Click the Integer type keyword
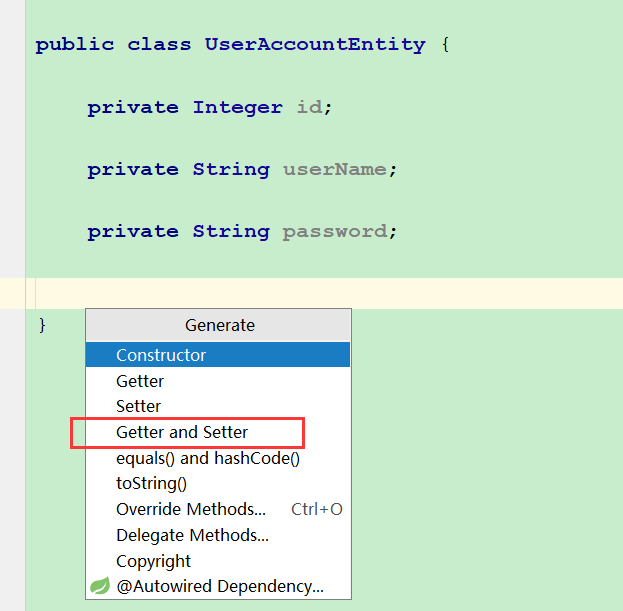The height and width of the screenshot is (611, 623). (238, 107)
